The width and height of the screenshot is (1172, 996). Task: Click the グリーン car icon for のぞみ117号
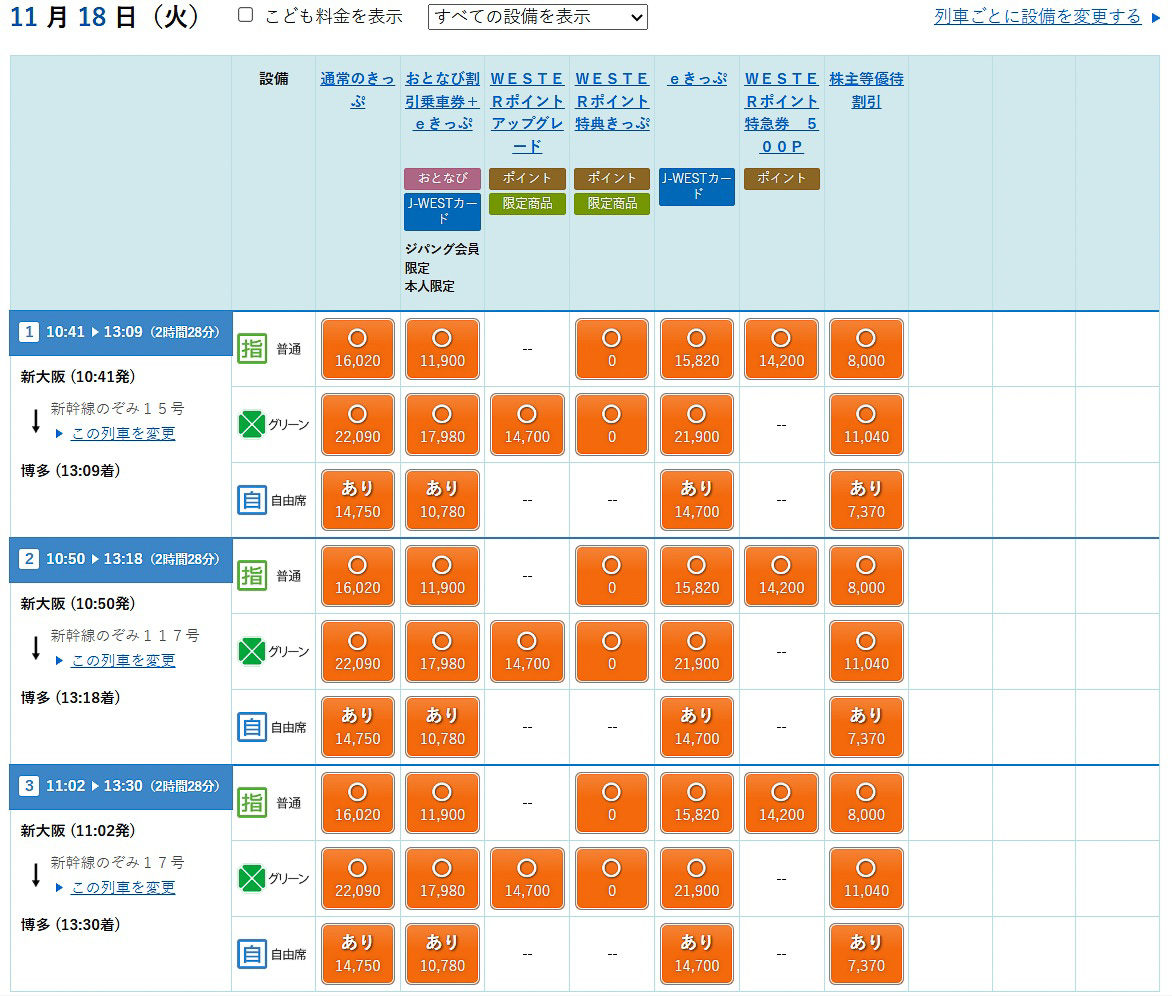click(251, 651)
